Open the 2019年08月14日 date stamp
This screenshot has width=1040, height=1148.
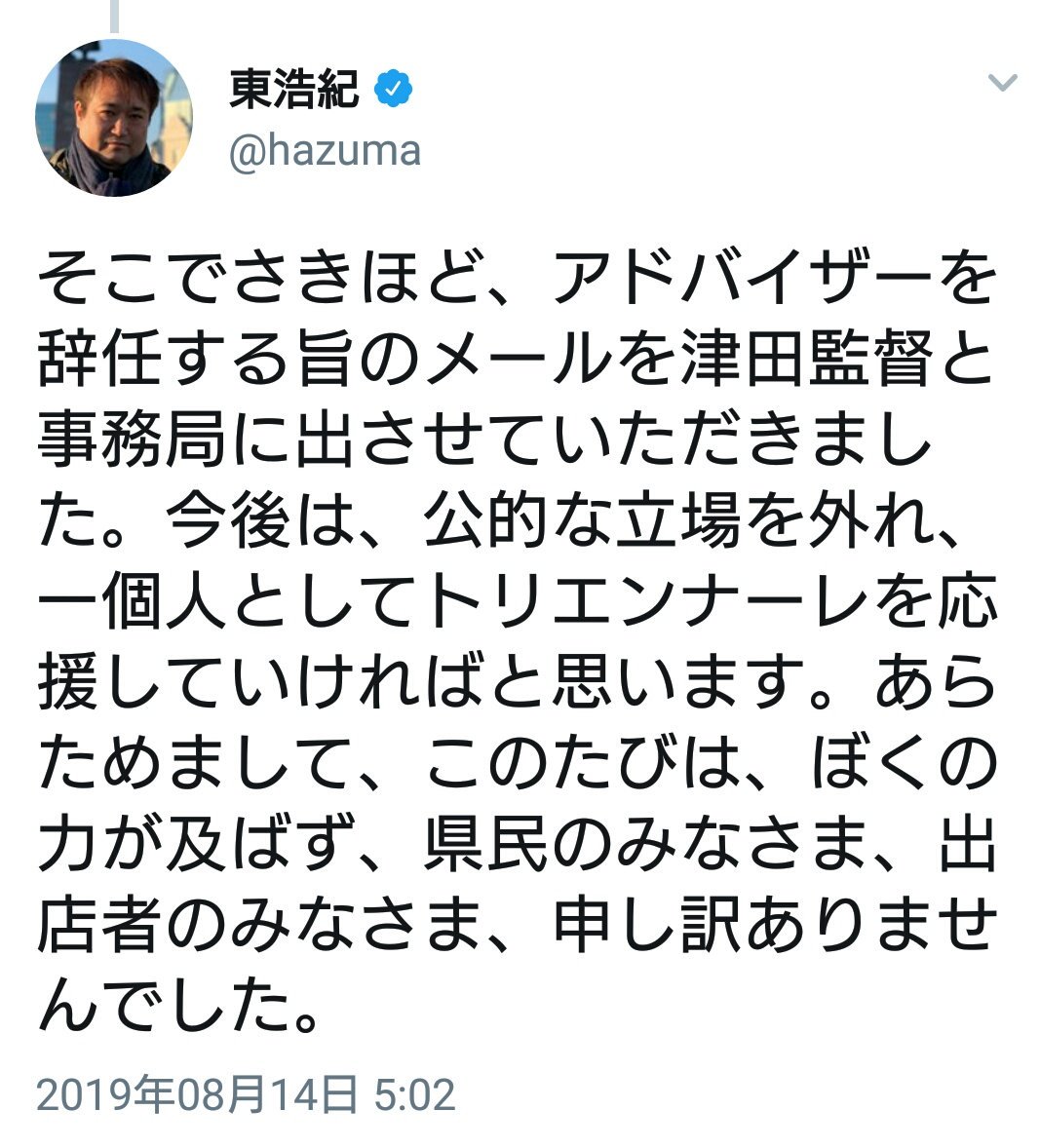pos(196,1095)
